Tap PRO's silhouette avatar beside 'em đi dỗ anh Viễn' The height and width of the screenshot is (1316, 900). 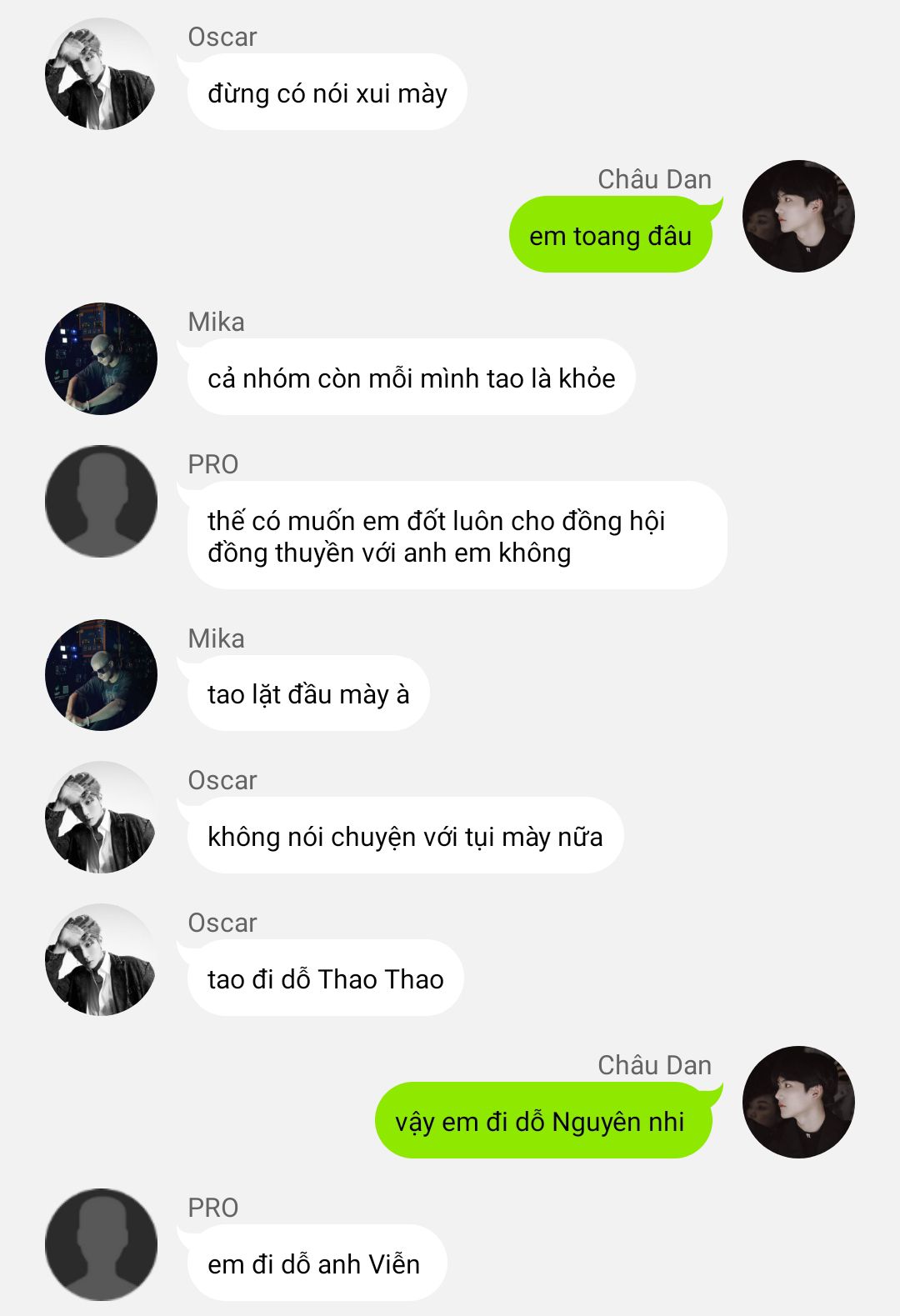101,1244
